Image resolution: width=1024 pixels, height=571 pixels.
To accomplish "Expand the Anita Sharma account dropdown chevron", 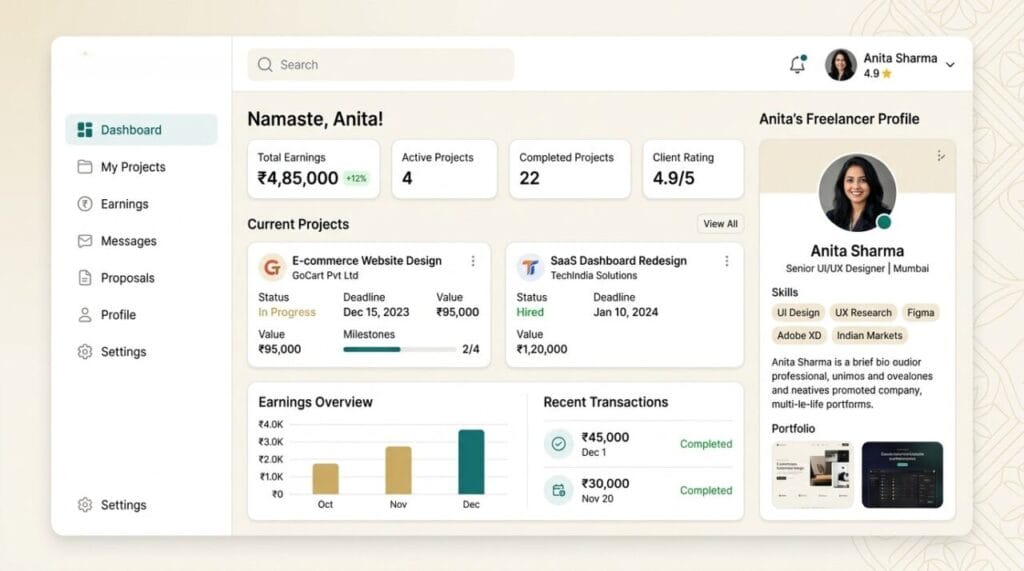I will [x=950, y=65].
